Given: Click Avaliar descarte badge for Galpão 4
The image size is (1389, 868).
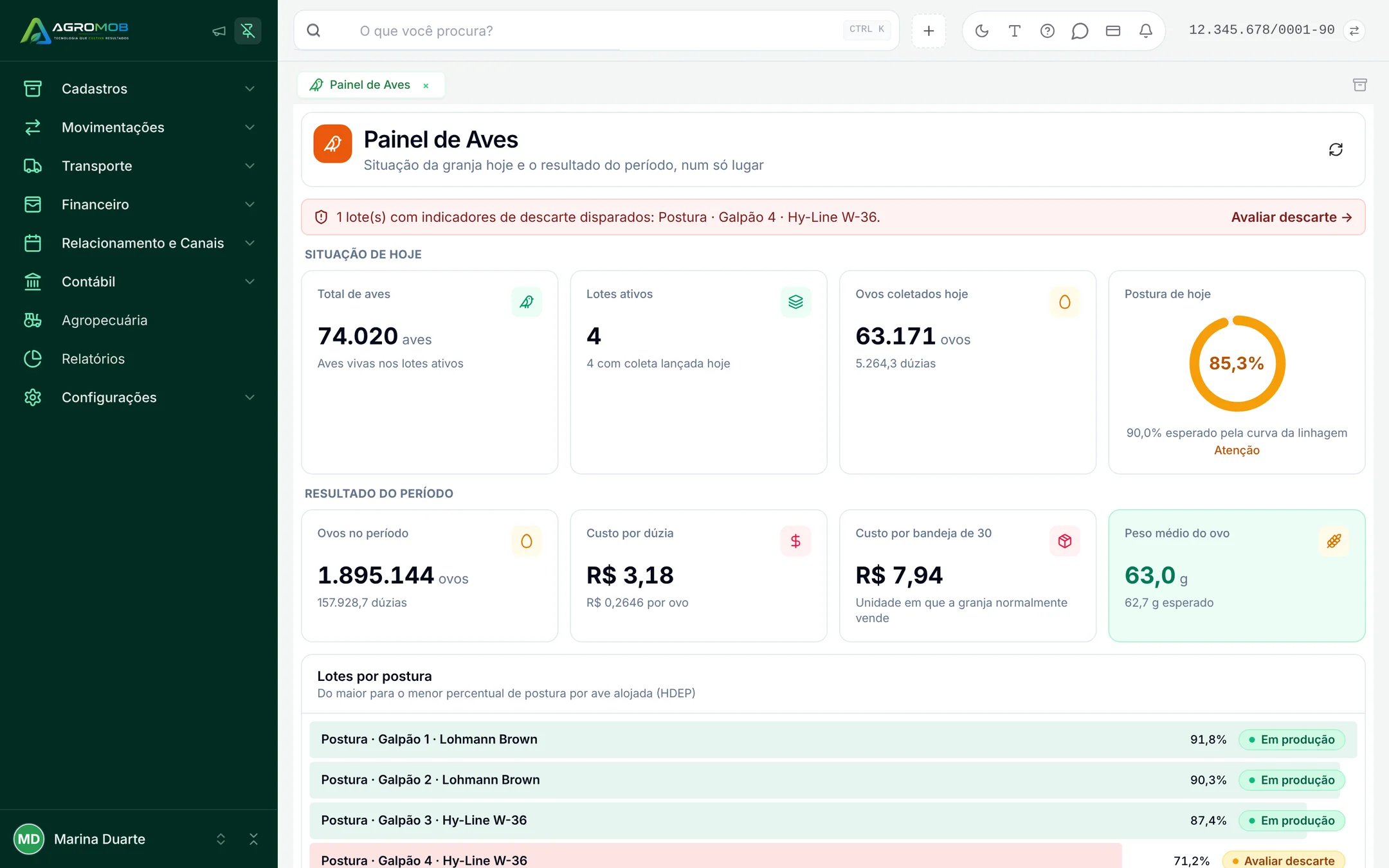Looking at the screenshot, I should 1283,860.
